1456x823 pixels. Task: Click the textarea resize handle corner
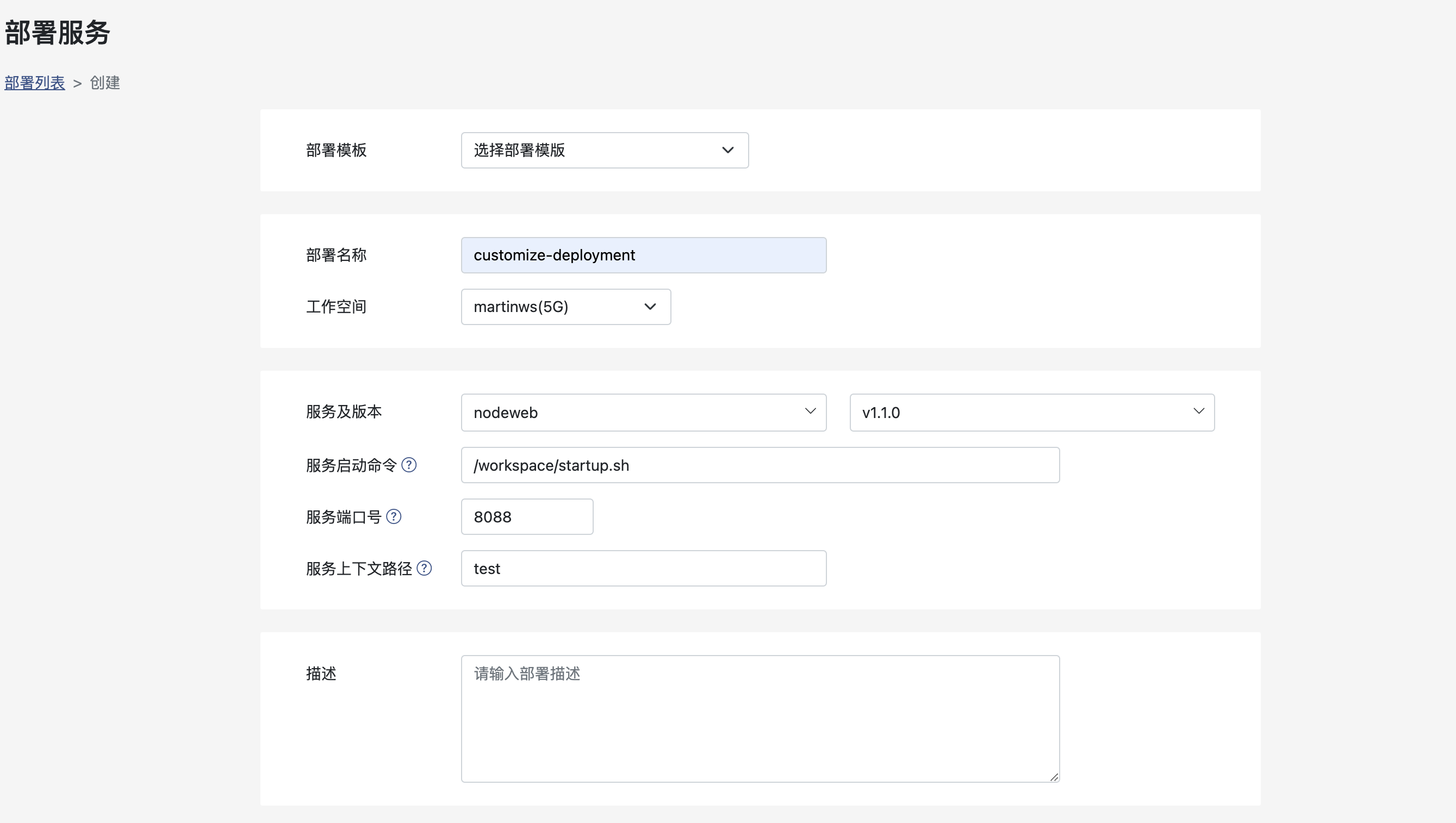point(1054,777)
